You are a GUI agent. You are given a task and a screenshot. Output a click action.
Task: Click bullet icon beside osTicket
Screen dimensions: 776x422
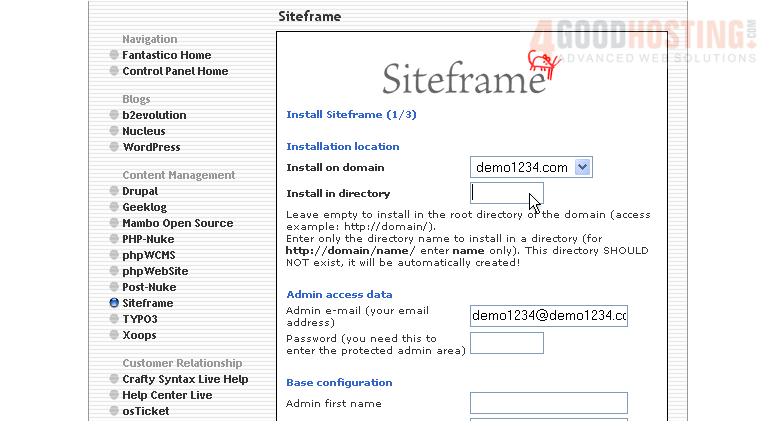114,411
